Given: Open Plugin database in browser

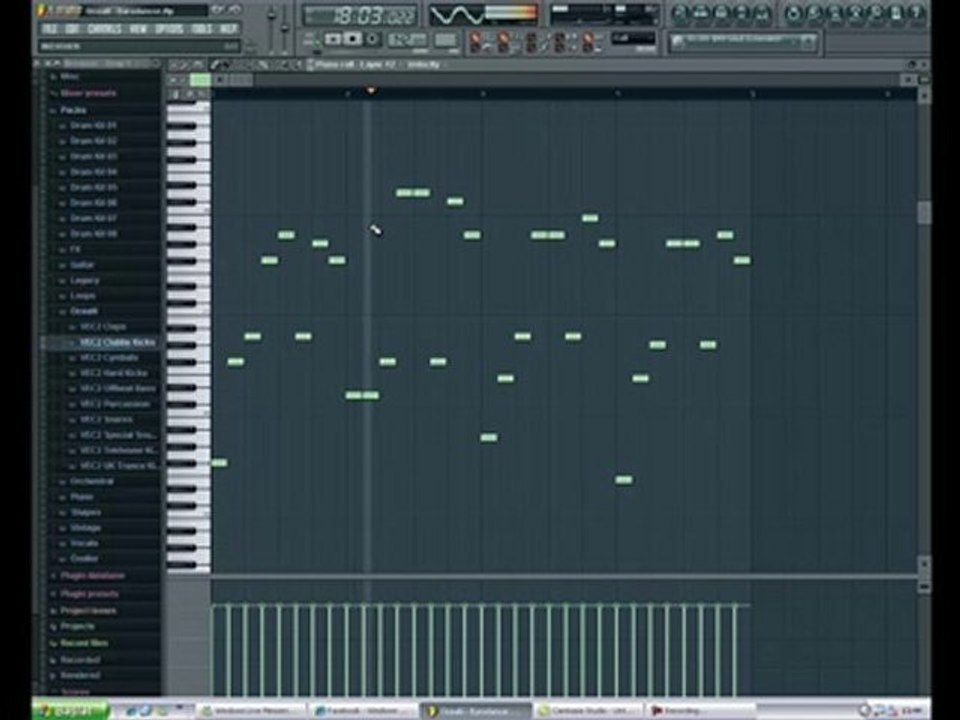Looking at the screenshot, I should click(x=92, y=576).
